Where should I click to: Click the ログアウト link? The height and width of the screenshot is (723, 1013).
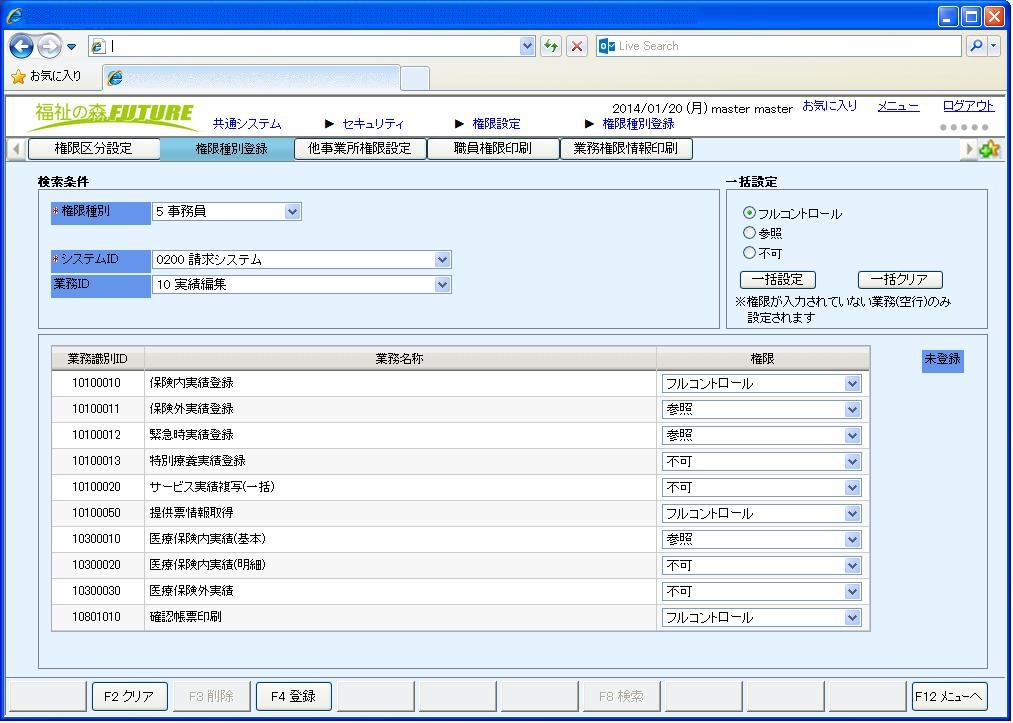pos(968,106)
